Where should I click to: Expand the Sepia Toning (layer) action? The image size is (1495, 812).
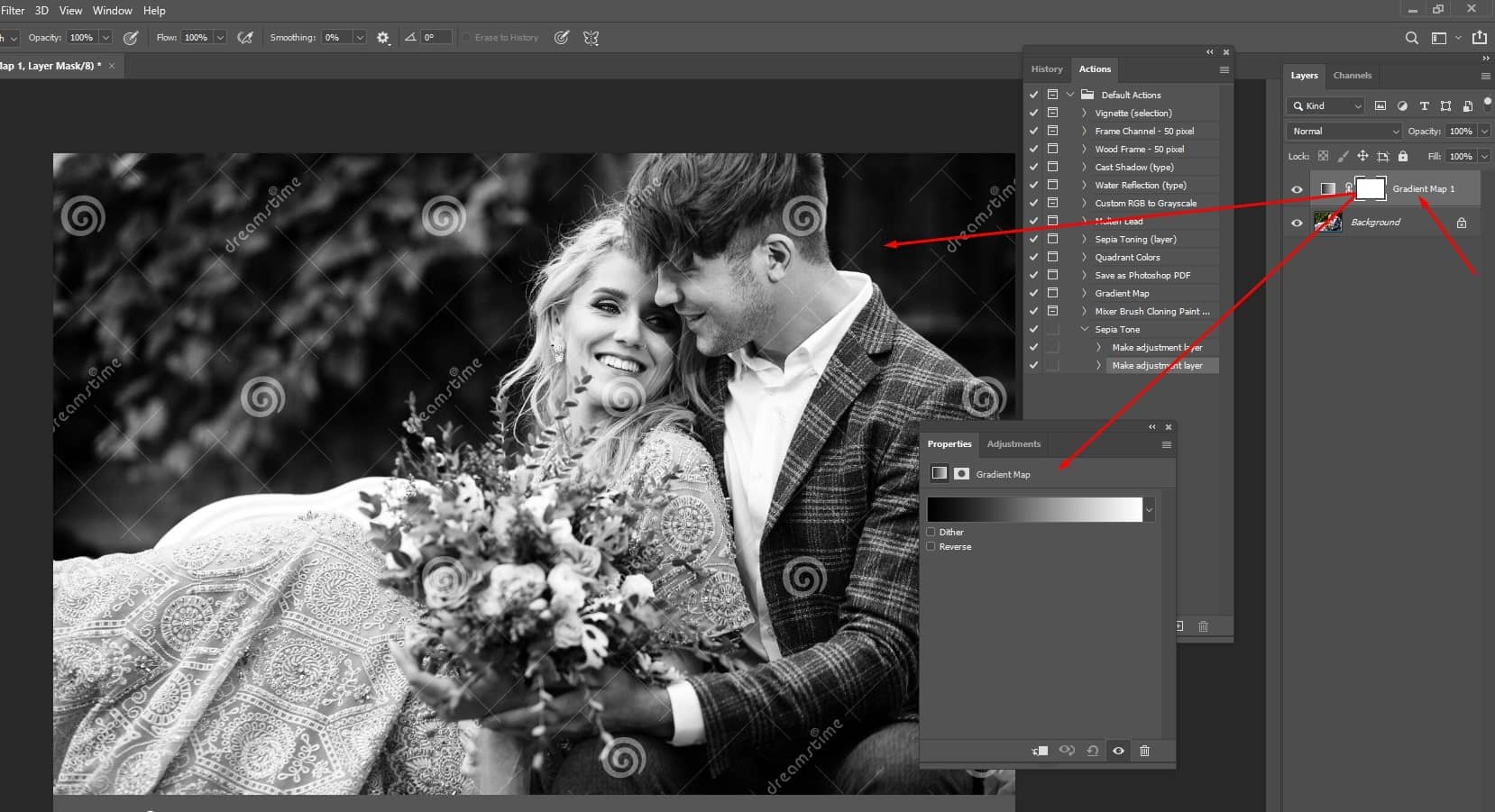(x=1084, y=239)
